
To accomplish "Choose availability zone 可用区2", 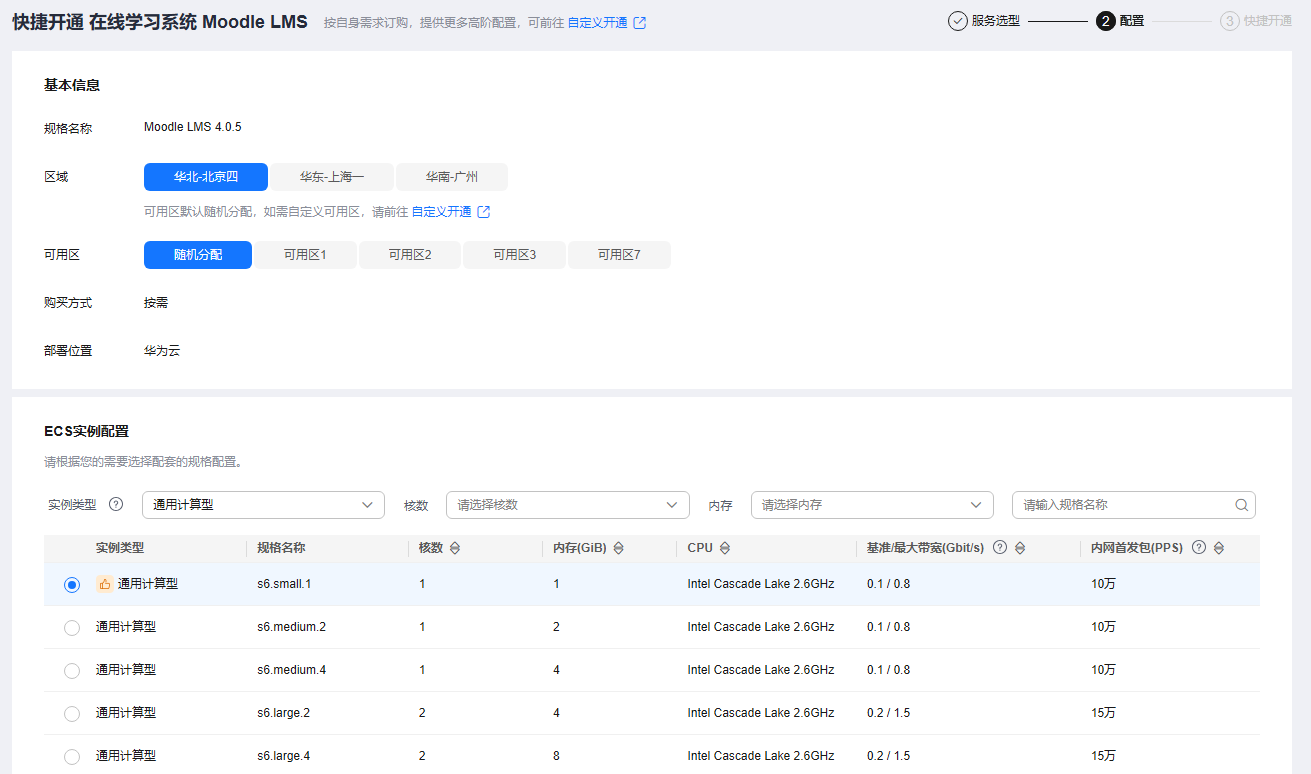I will [x=410, y=255].
